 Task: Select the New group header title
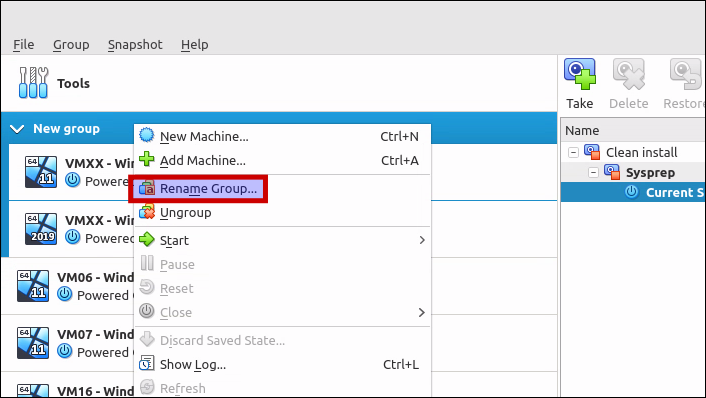(66, 129)
